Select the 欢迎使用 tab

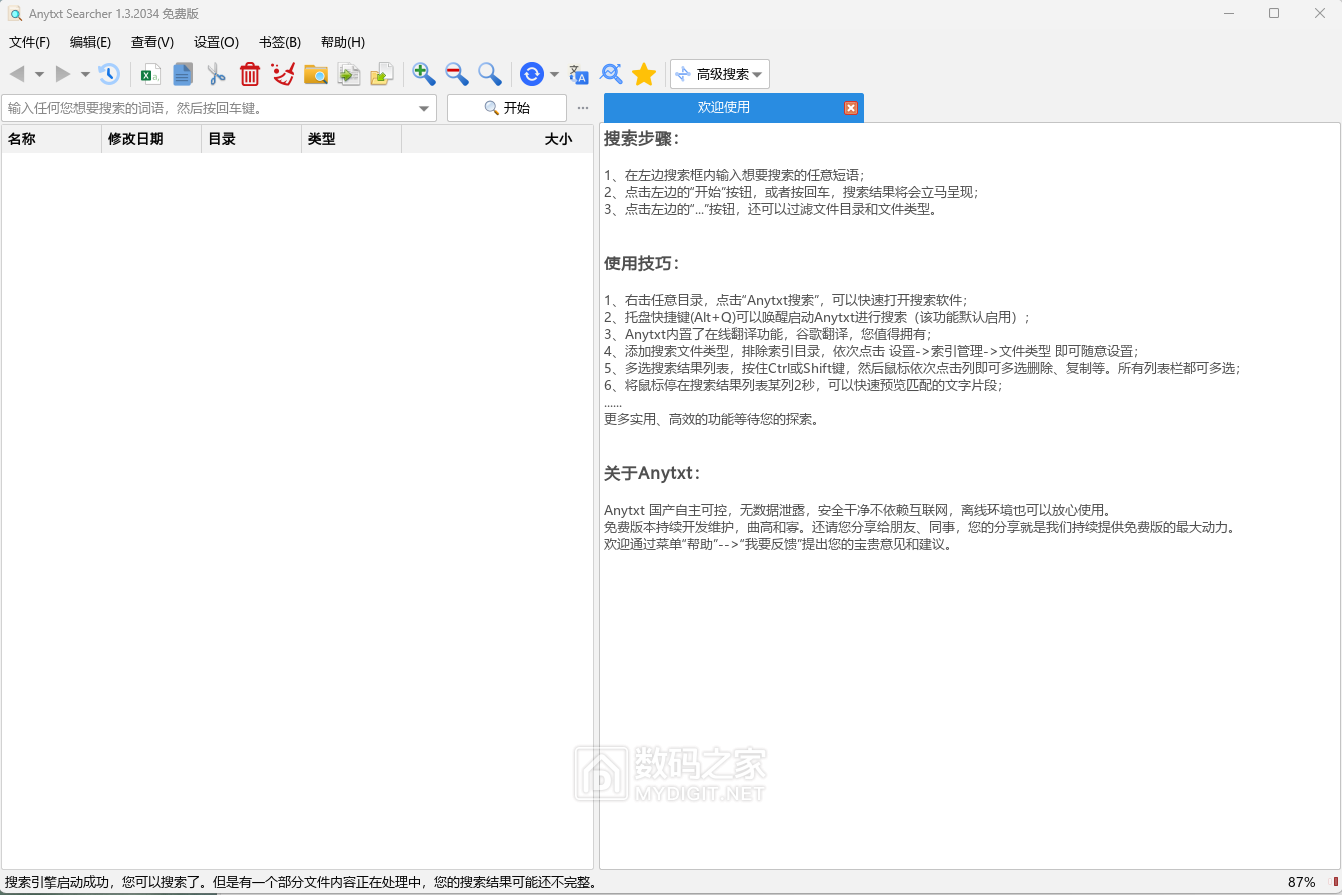(723, 107)
